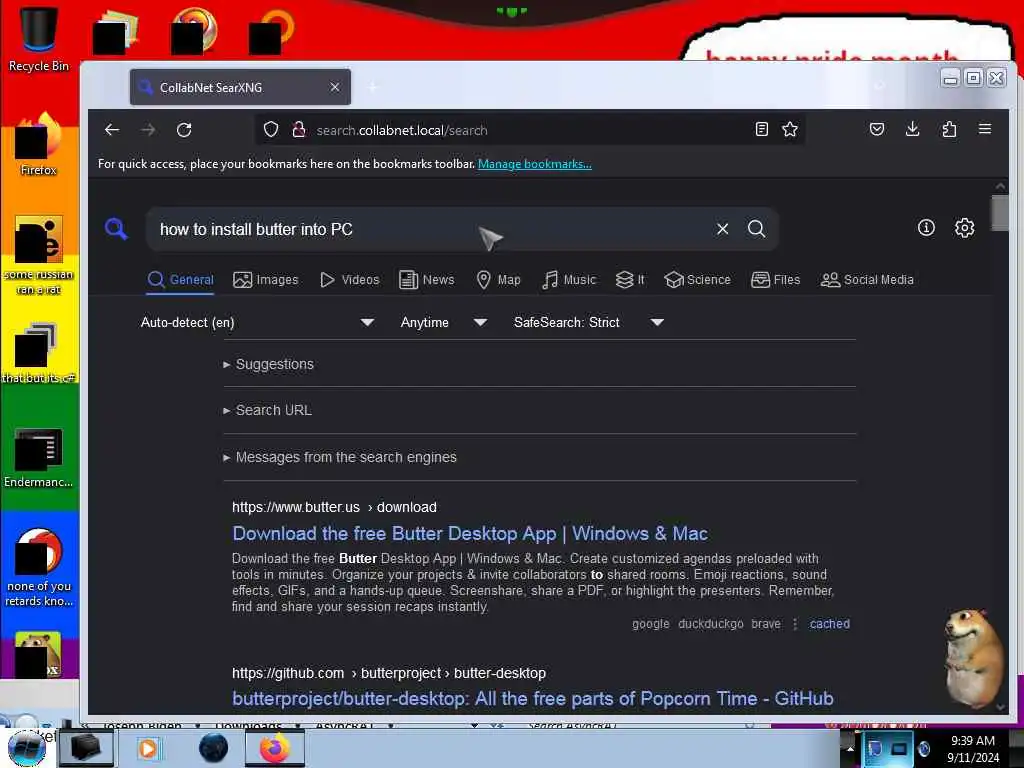Screen dimensions: 1024x768
Task: Reload the page with the refresh icon
Action: coord(184,130)
